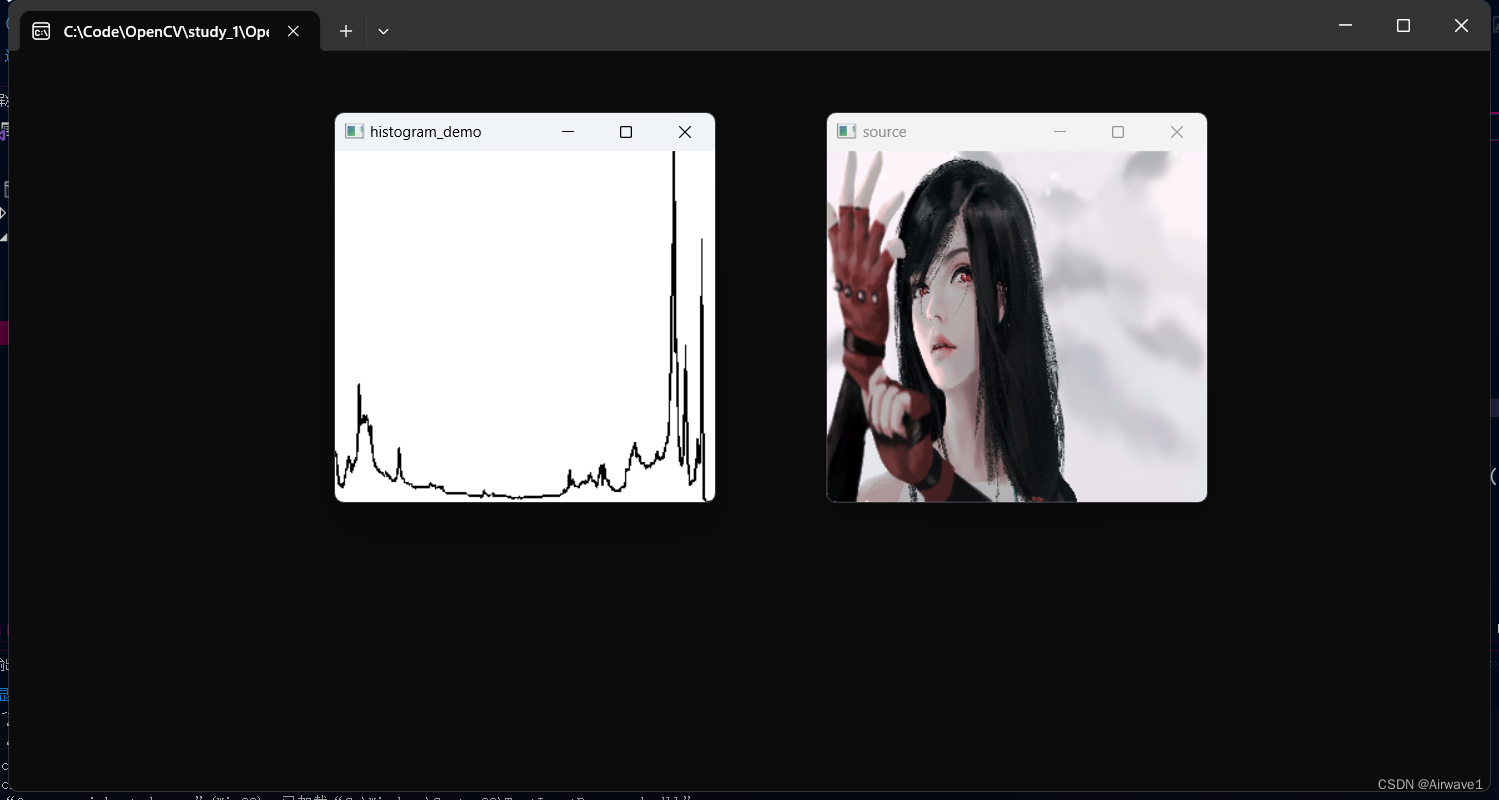
Task: Select the terminal tab C:\Code\OpenCV\study_1
Action: [170, 31]
